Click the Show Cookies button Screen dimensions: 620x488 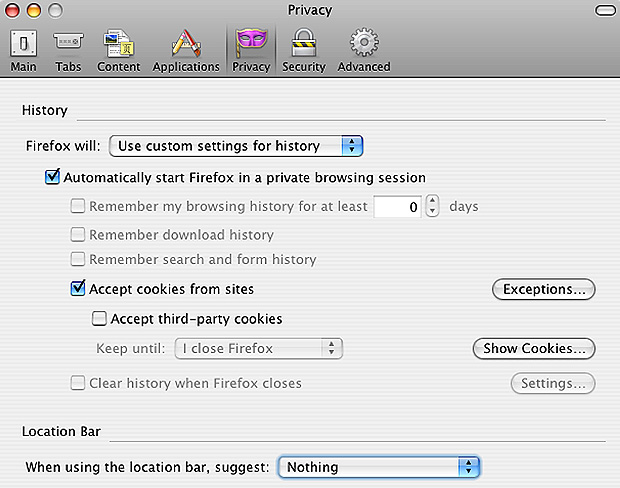[x=534, y=348]
